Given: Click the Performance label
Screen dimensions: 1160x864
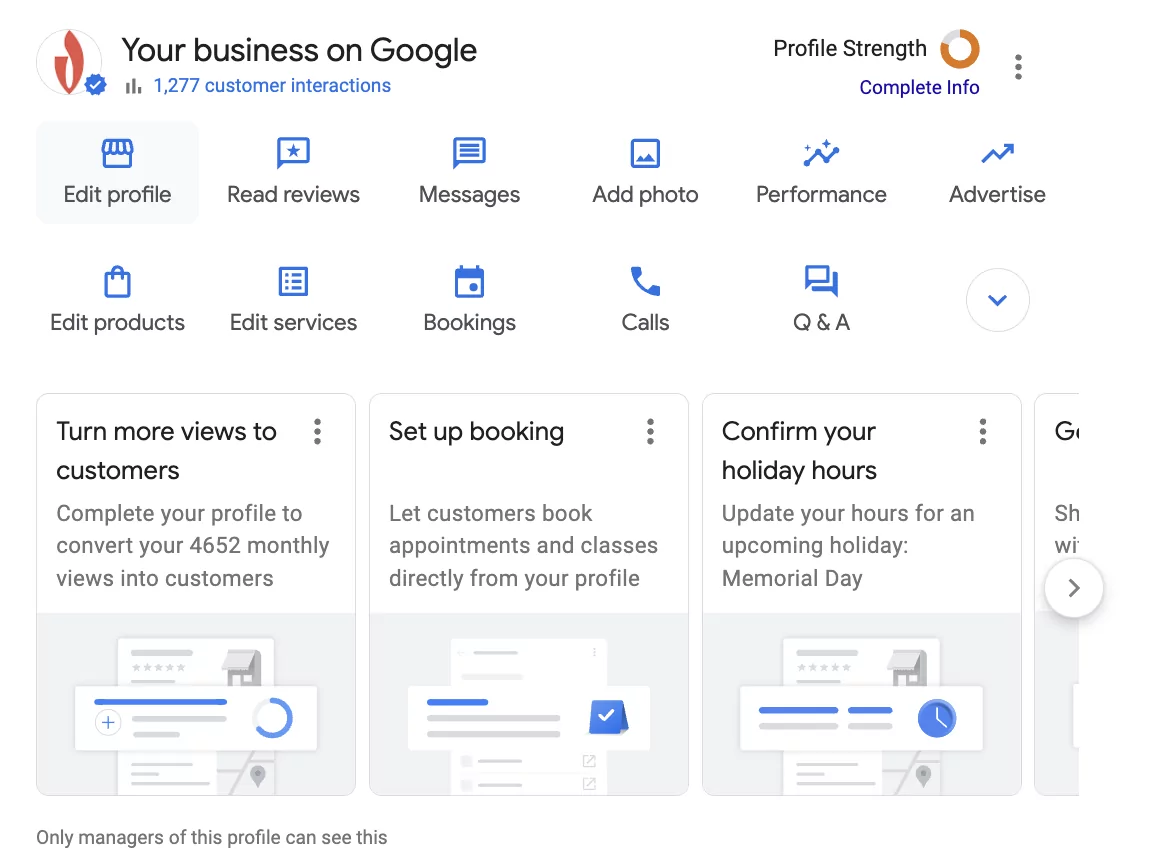Looking at the screenshot, I should (x=821, y=195).
